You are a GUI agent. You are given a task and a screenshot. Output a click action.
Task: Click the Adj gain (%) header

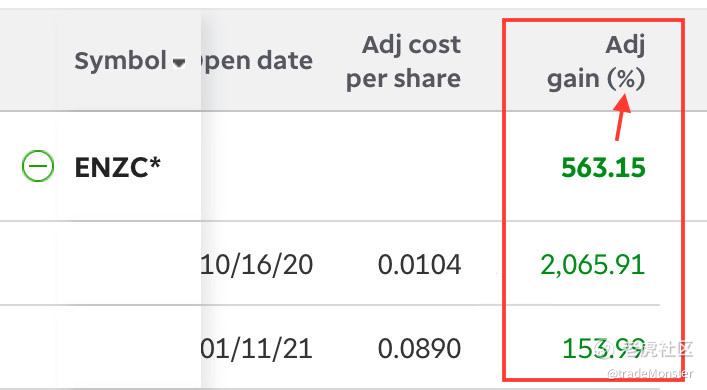[x=596, y=61]
